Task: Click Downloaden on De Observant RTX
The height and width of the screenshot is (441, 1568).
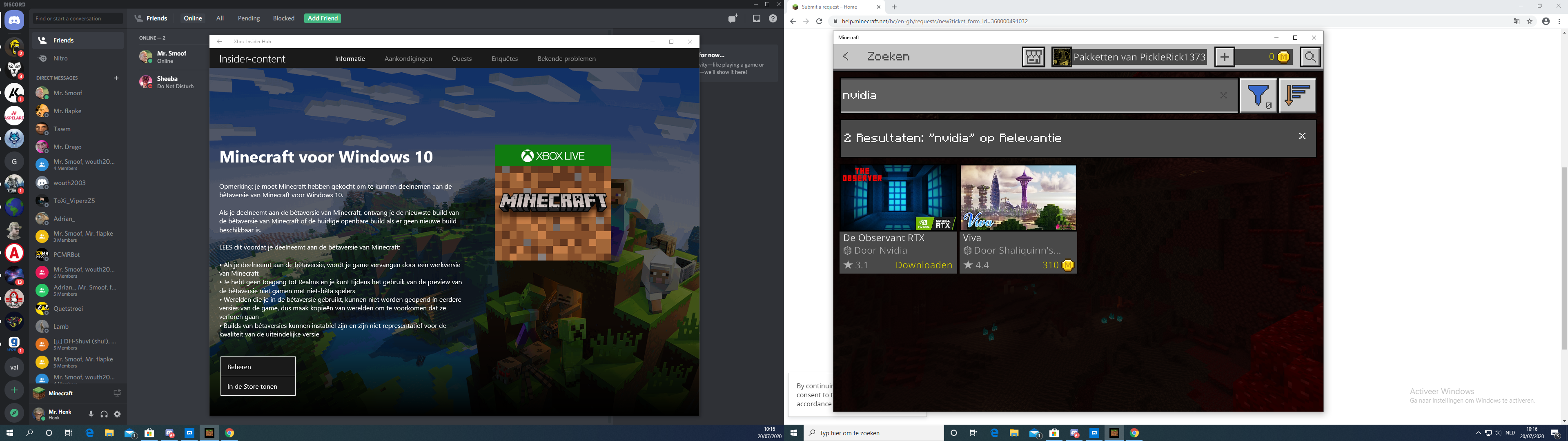Action: click(923, 265)
